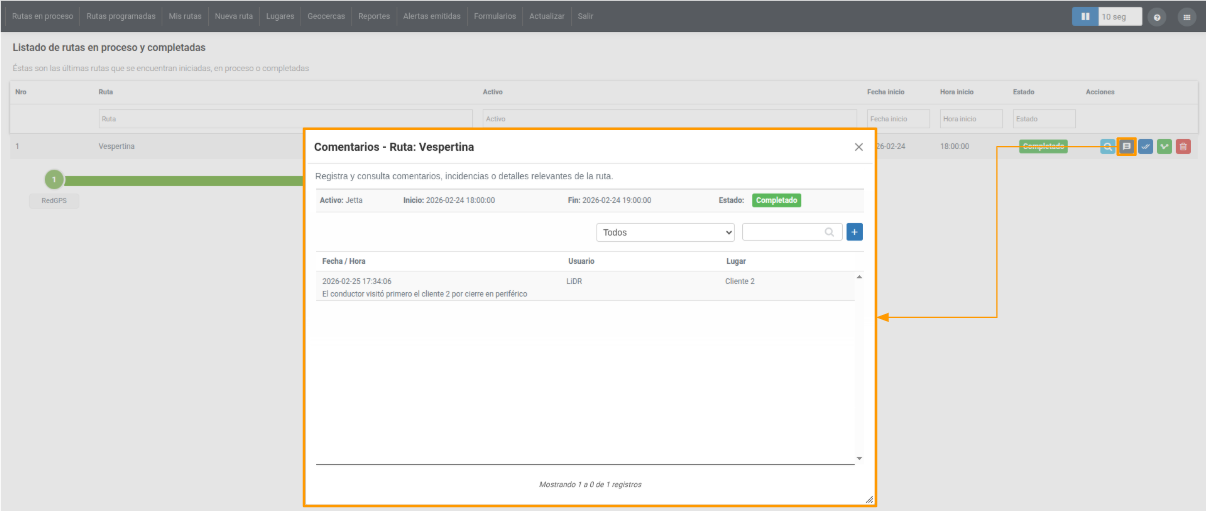The image size is (1206, 511).
Task: Open the Todos filter dropdown
Action: 666,232
